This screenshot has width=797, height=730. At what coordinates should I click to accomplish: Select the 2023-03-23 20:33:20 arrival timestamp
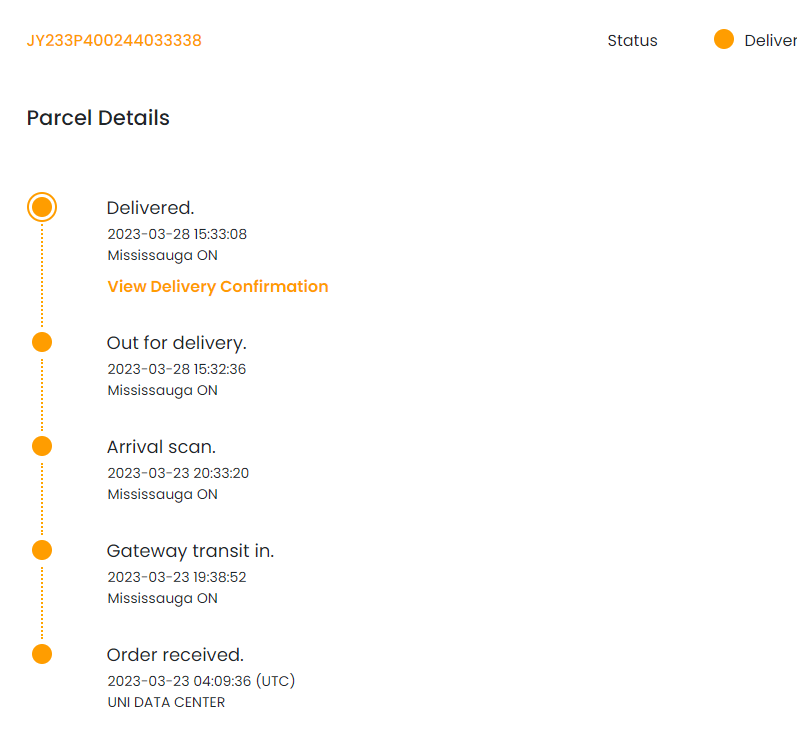tap(178, 473)
